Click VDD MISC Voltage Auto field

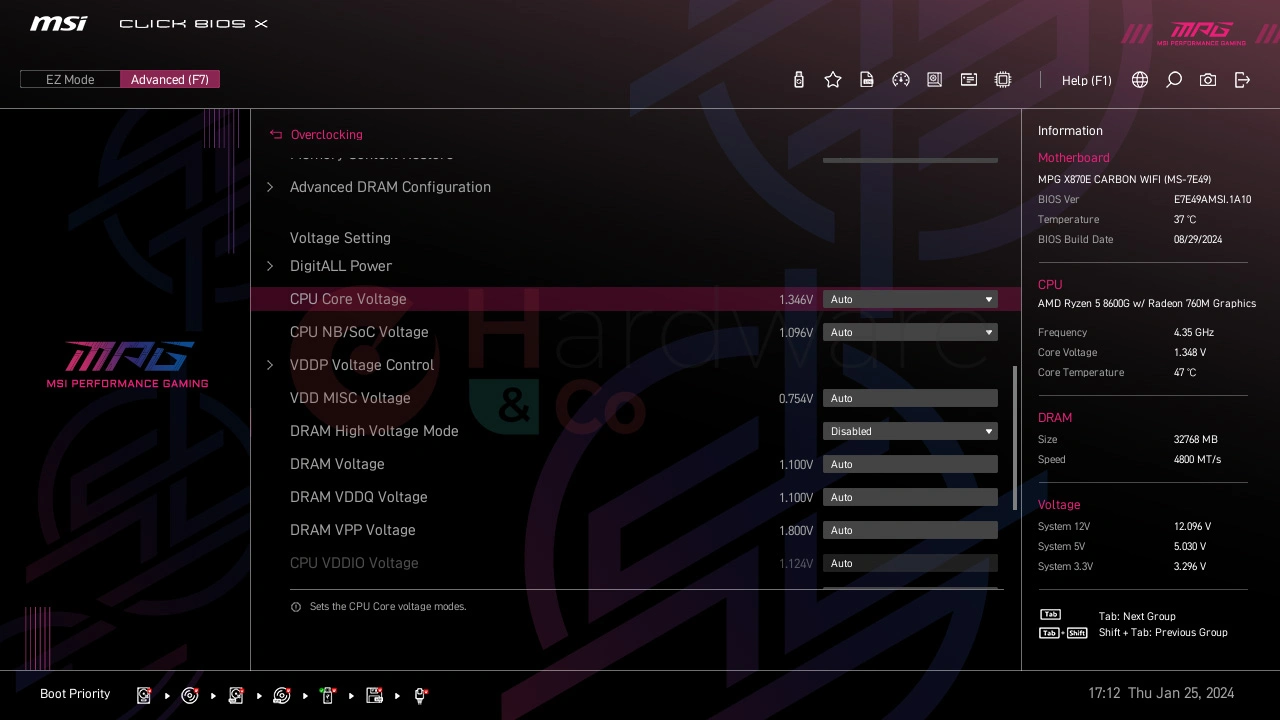(910, 398)
